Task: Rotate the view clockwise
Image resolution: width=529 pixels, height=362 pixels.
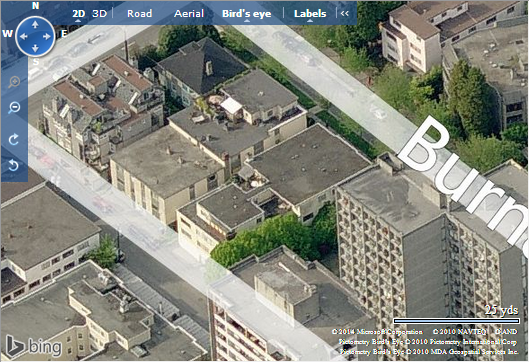Action: click(13, 139)
